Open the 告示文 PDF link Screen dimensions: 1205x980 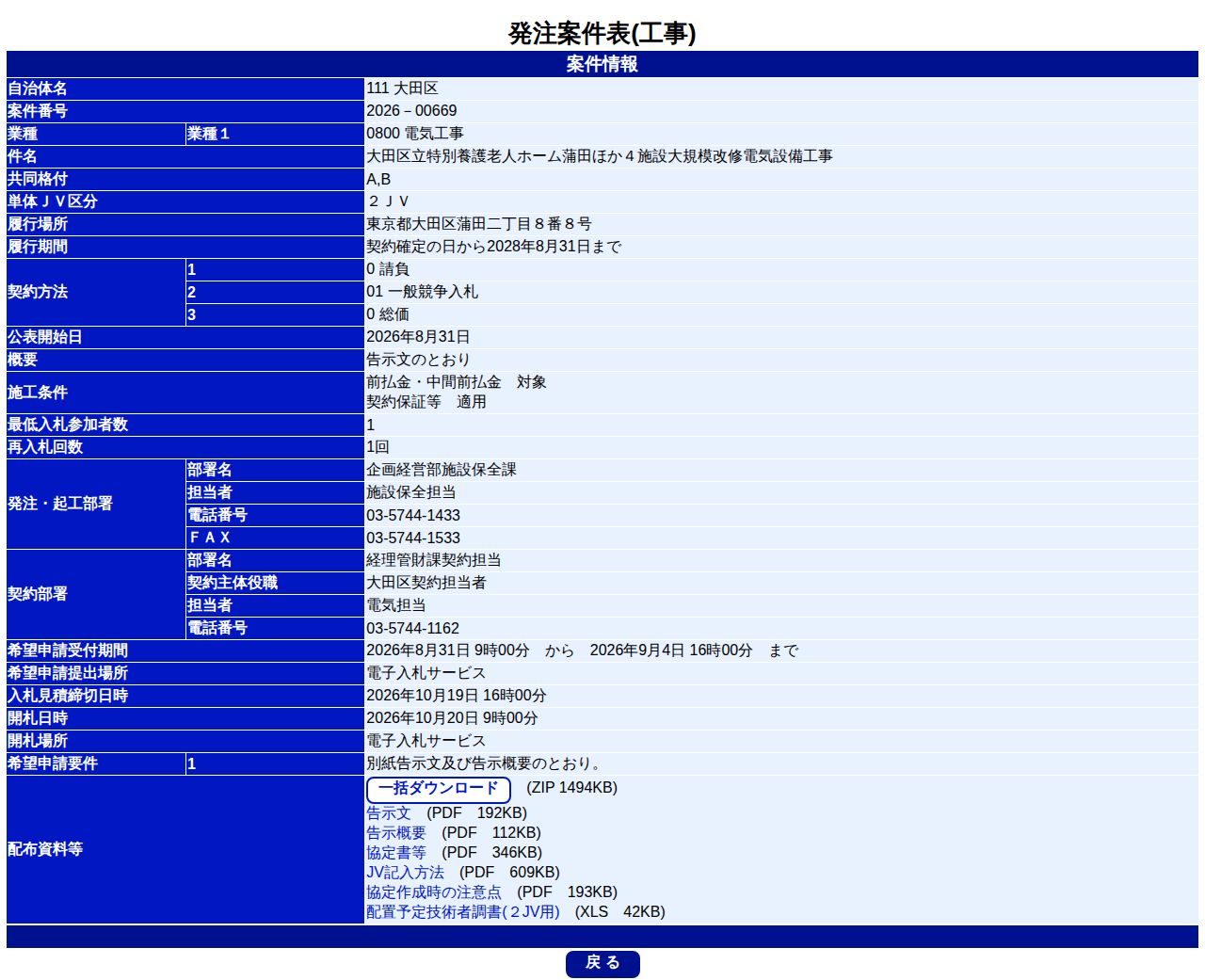tap(389, 813)
